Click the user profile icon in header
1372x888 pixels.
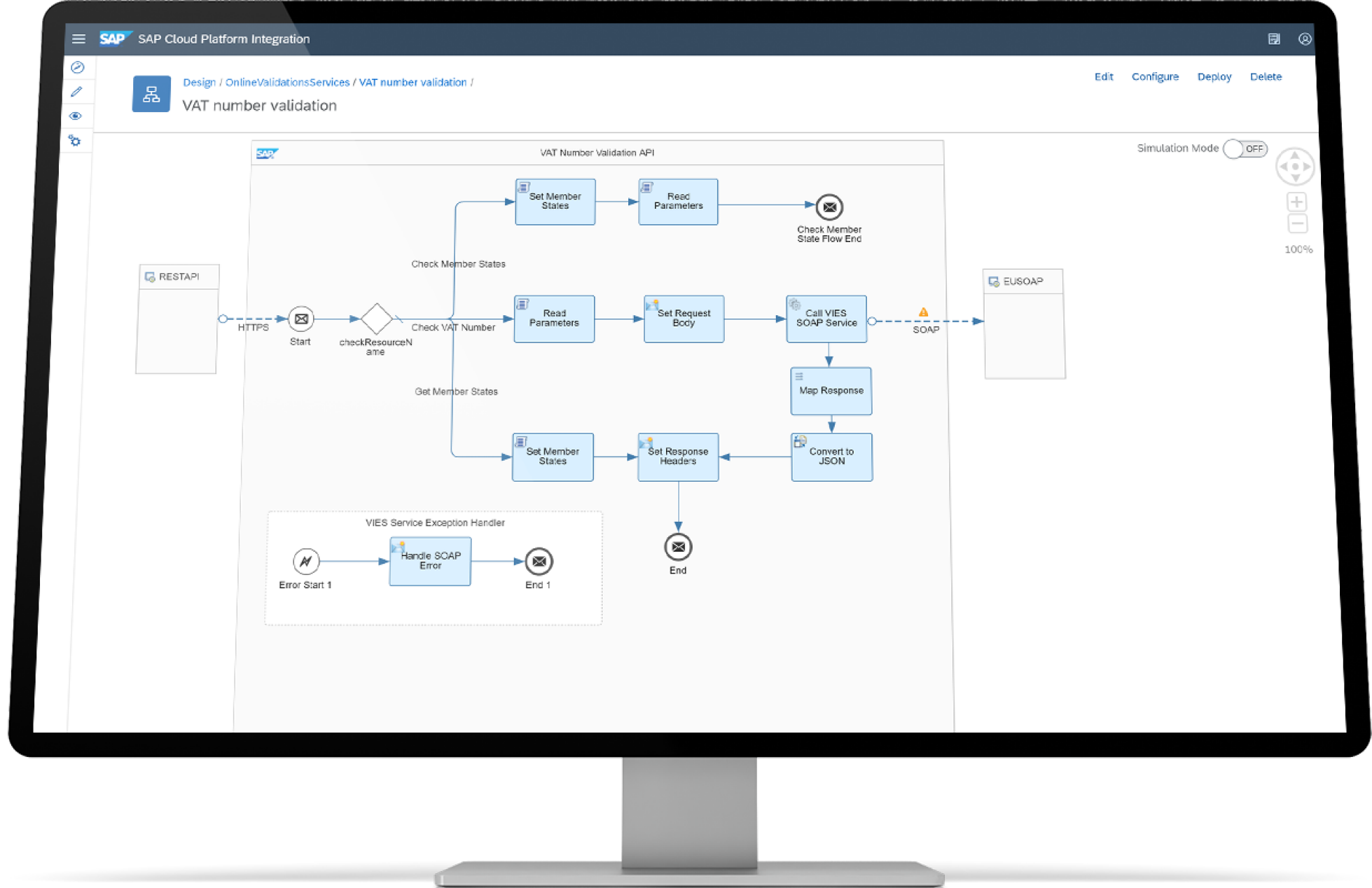click(x=1304, y=39)
